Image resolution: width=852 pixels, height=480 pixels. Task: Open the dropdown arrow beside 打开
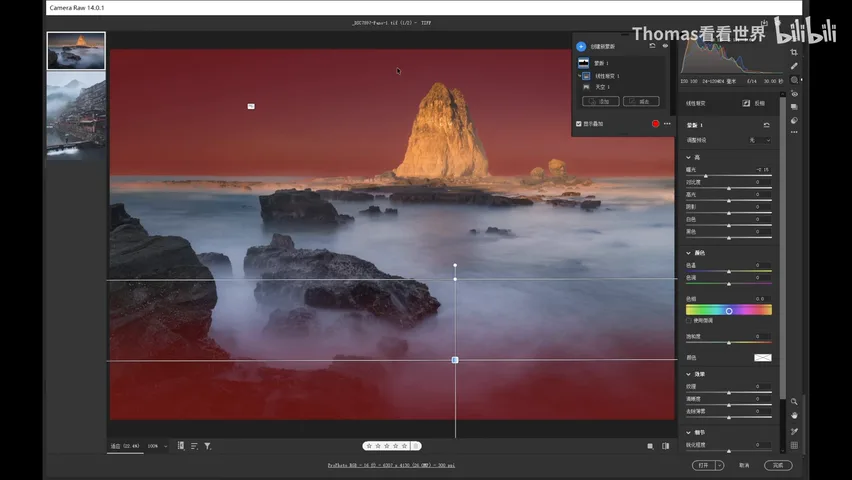(720, 465)
